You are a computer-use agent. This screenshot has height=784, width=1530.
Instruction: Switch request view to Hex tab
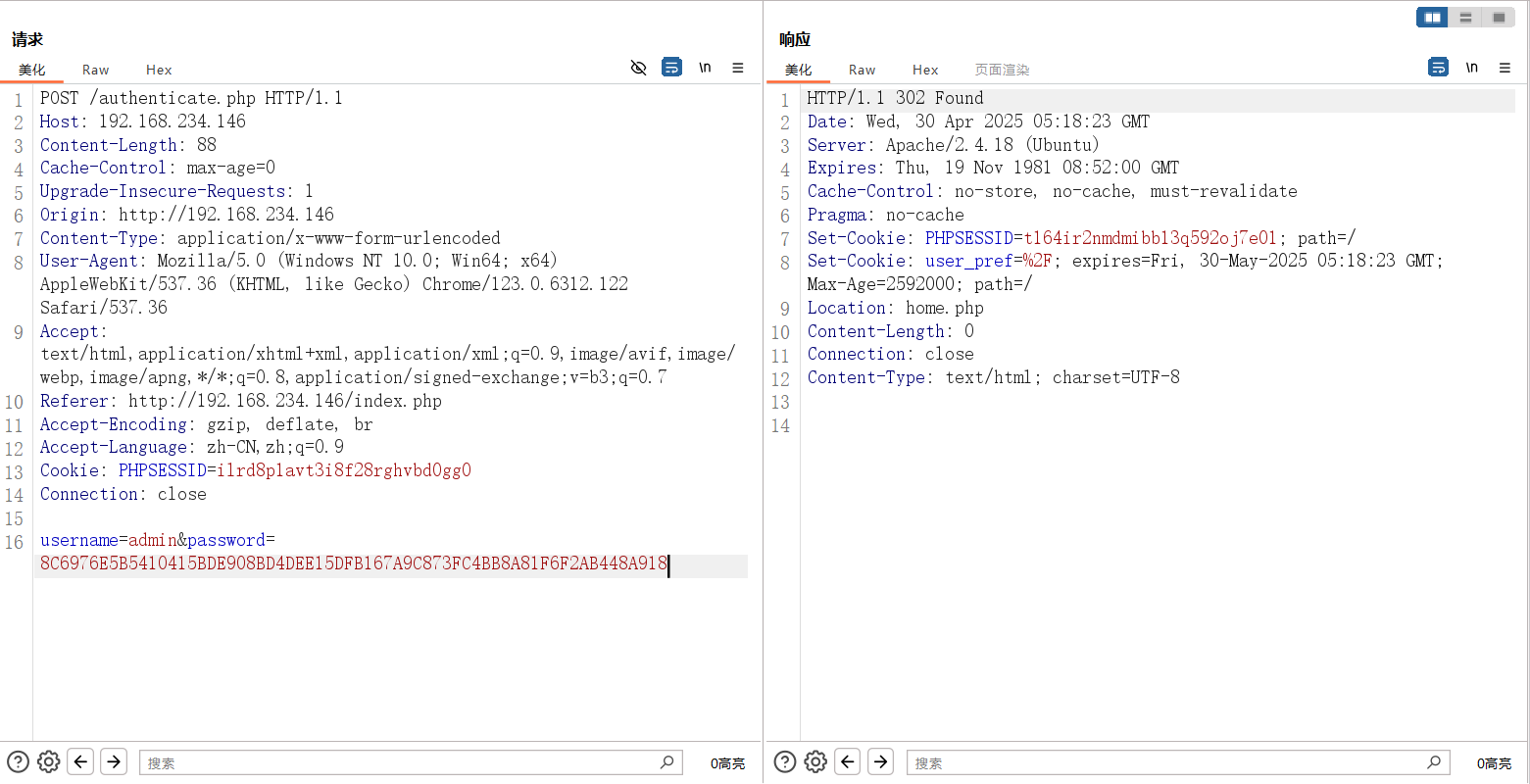pyautogui.click(x=159, y=71)
